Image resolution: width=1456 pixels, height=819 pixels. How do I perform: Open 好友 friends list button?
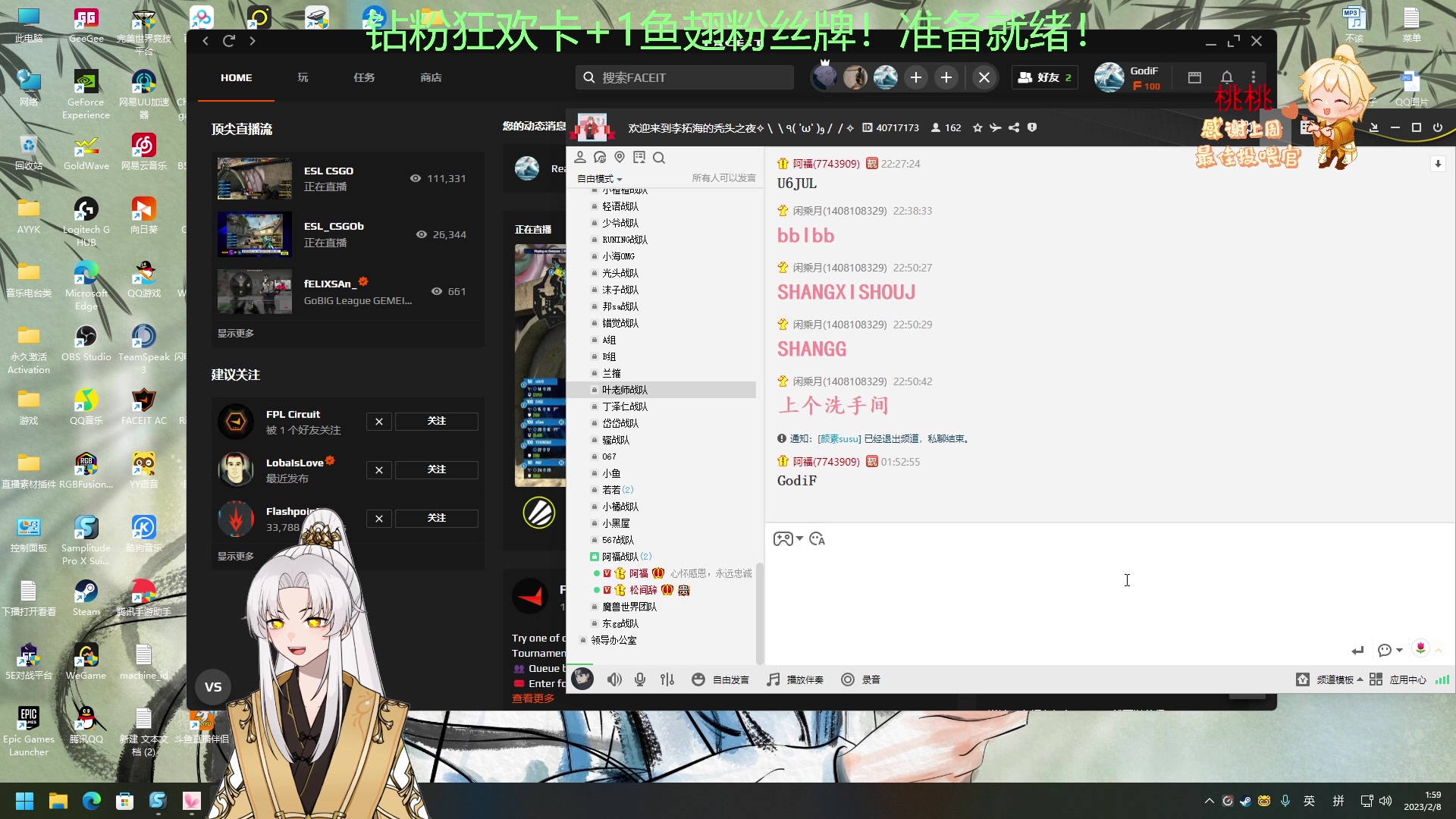(x=1045, y=77)
